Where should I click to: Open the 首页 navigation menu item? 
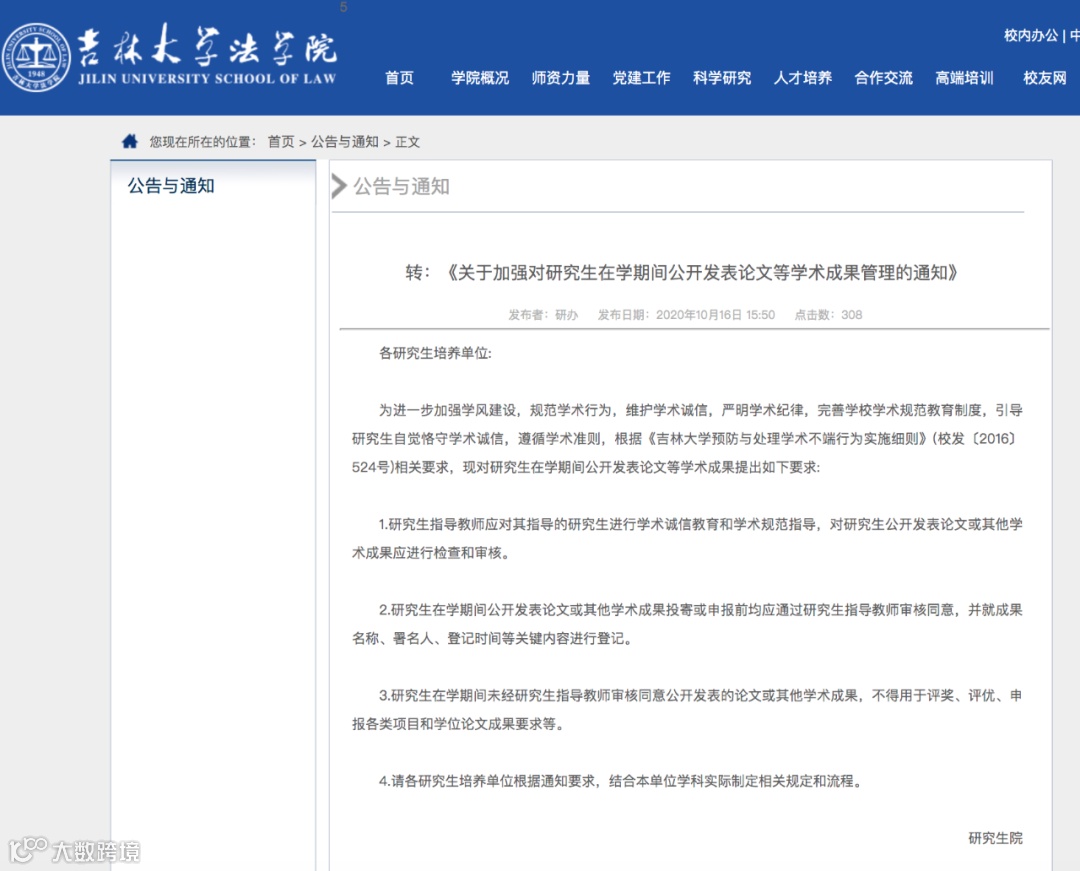399,78
